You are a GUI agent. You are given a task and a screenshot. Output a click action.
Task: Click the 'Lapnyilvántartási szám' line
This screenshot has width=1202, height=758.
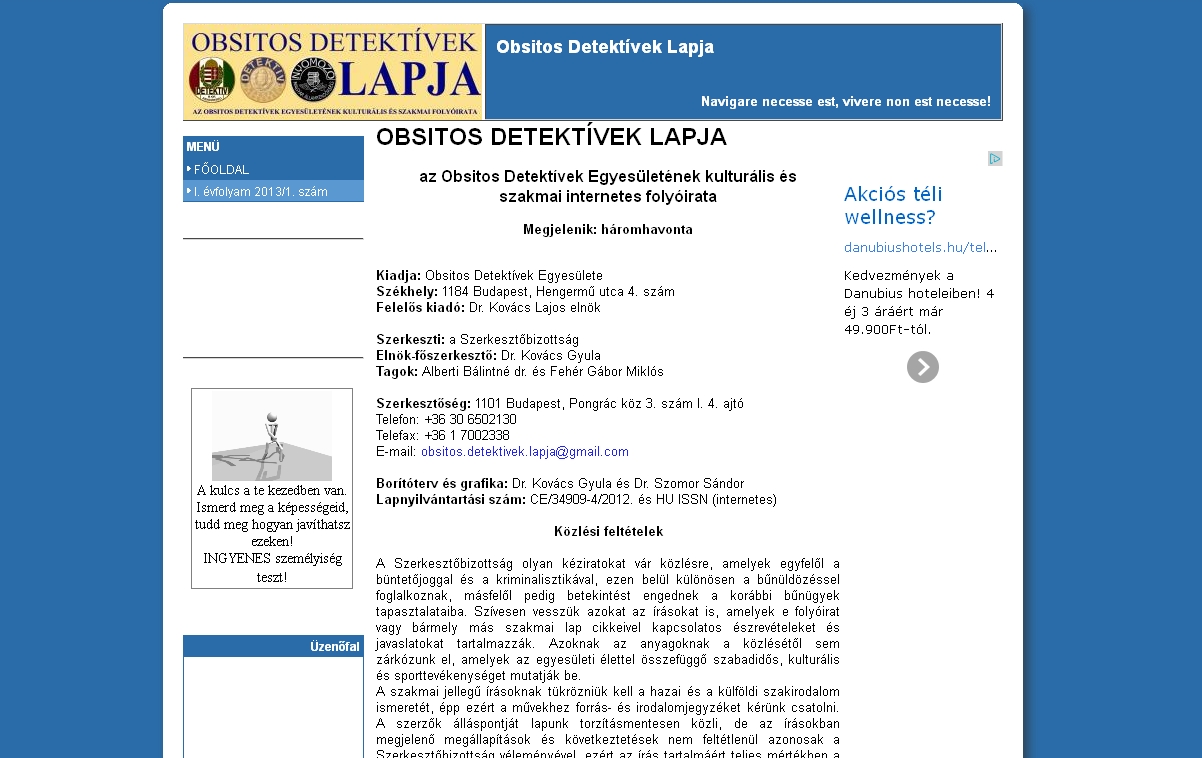click(576, 499)
